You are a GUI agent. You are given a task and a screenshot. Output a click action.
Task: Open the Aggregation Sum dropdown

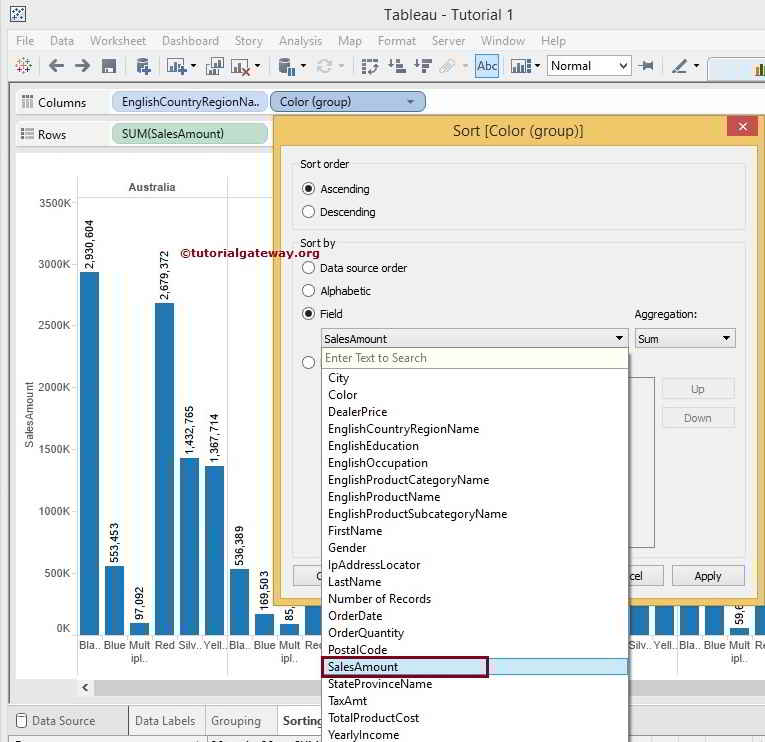point(685,339)
